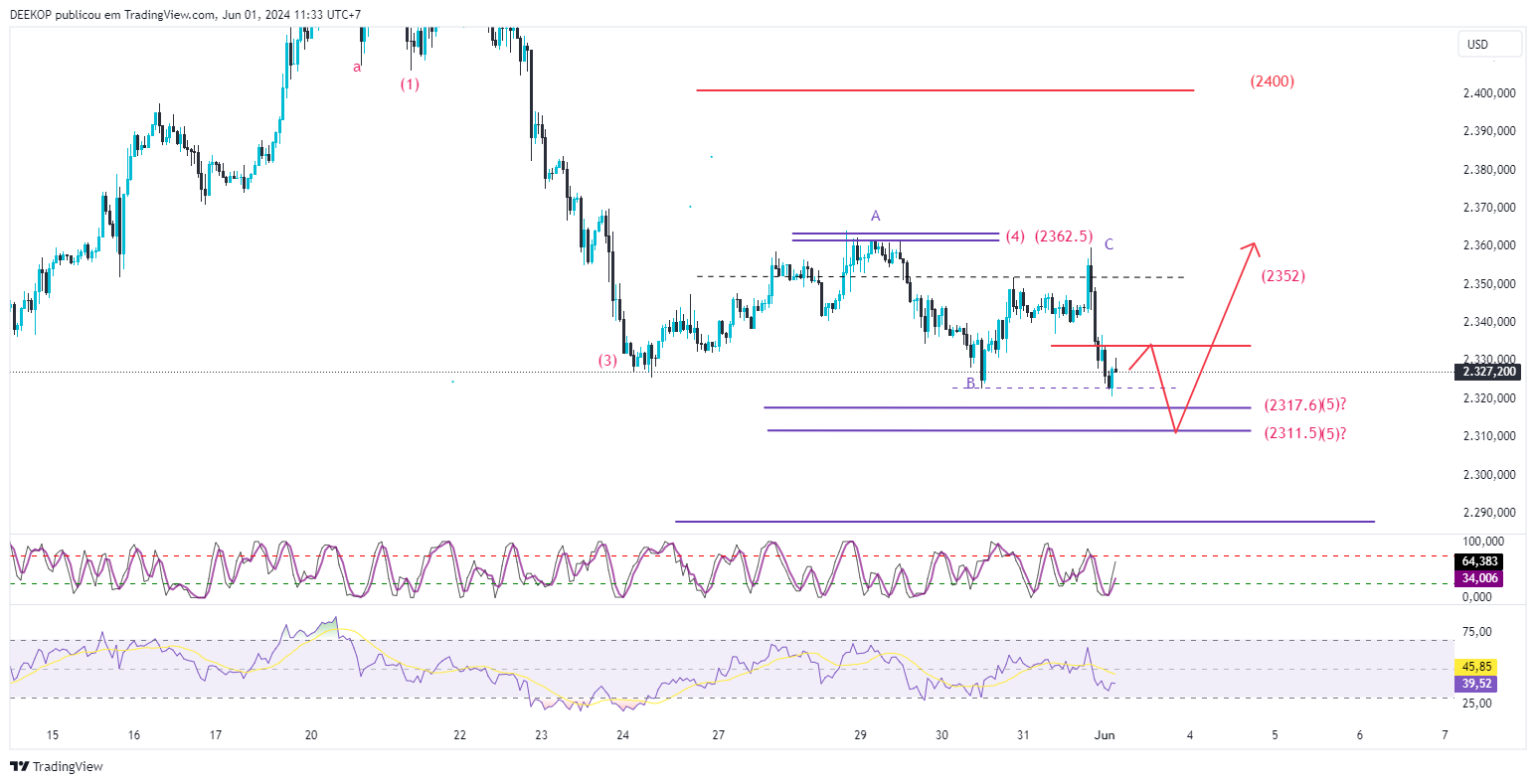Click the (2400) target label
1536x784 pixels.
1273,81
